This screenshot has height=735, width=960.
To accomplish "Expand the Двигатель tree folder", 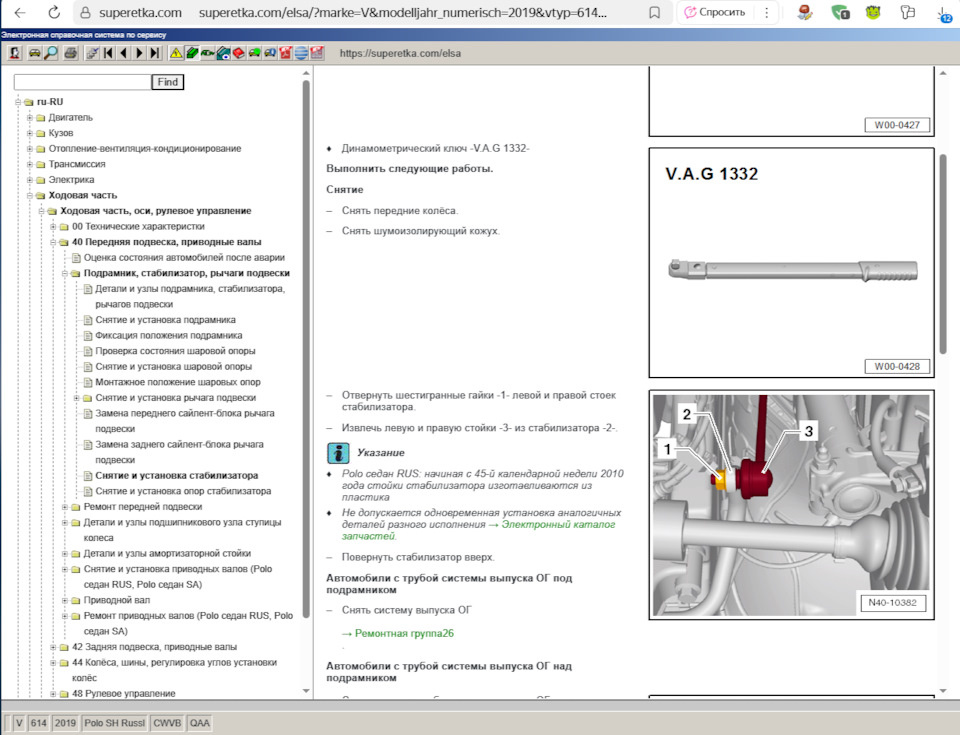I will (29, 118).
